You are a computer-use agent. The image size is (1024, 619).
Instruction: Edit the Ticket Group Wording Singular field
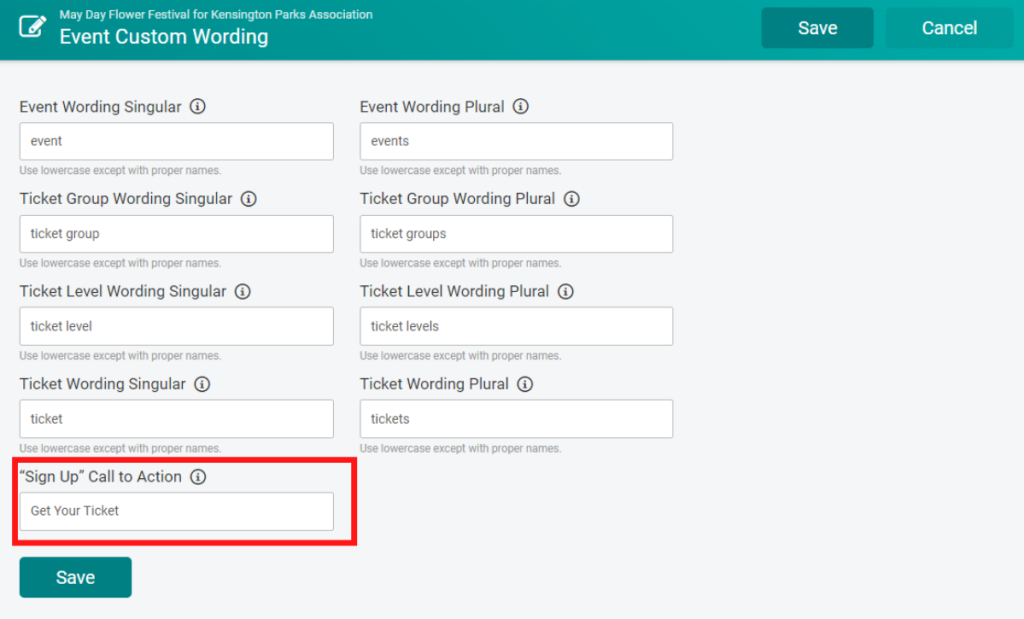tap(176, 234)
